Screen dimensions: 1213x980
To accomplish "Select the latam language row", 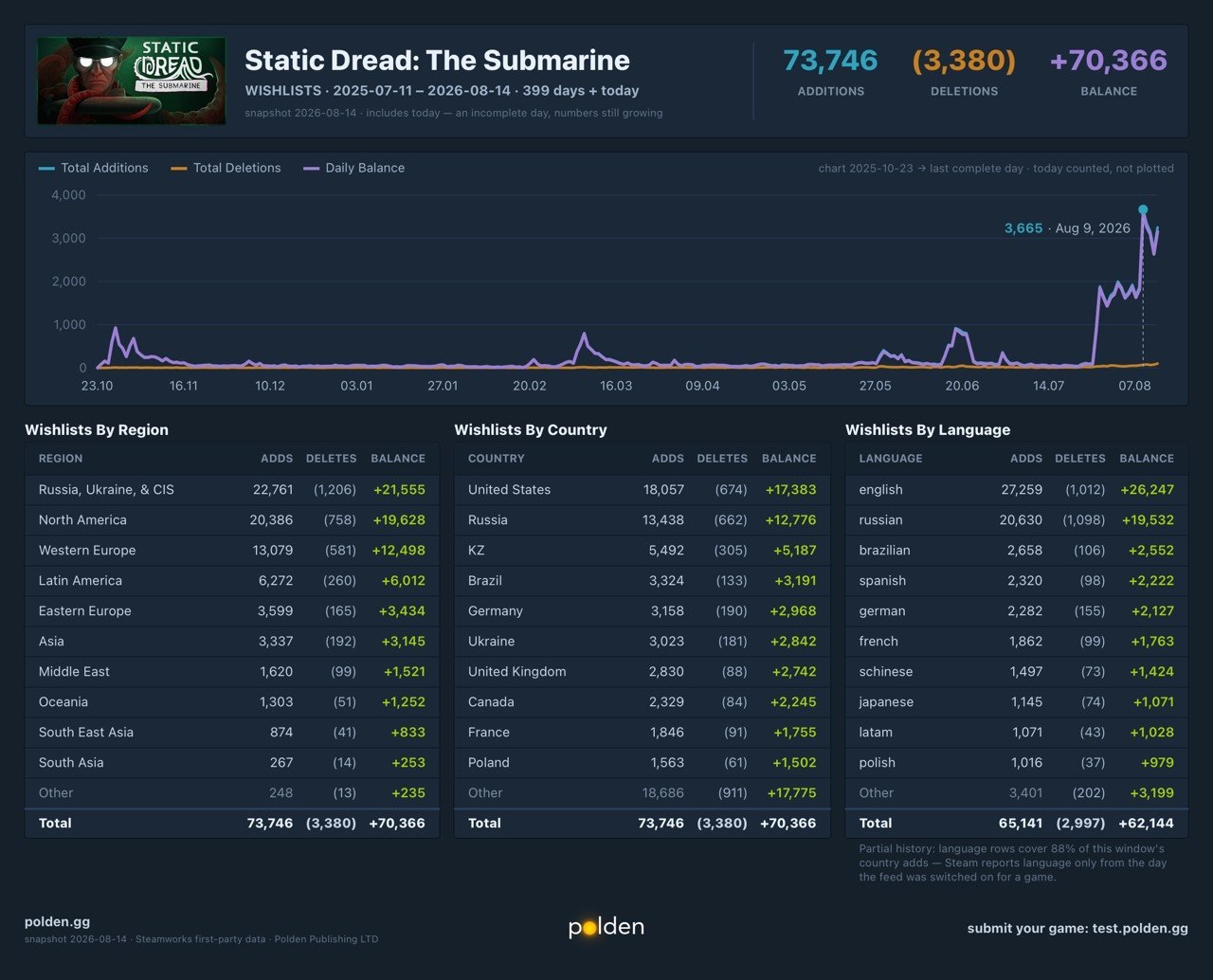I will click(1017, 733).
